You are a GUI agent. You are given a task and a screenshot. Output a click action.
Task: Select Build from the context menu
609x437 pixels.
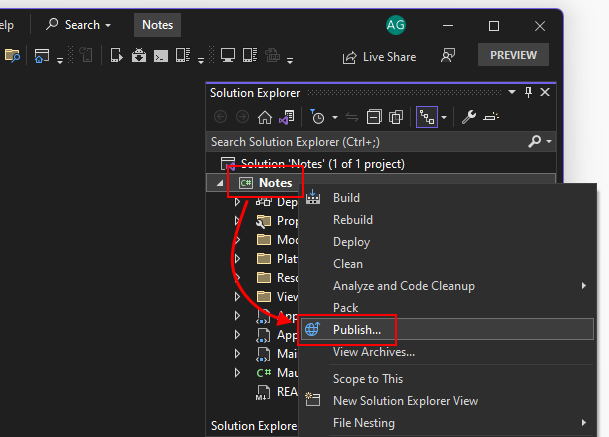click(x=447, y=198)
